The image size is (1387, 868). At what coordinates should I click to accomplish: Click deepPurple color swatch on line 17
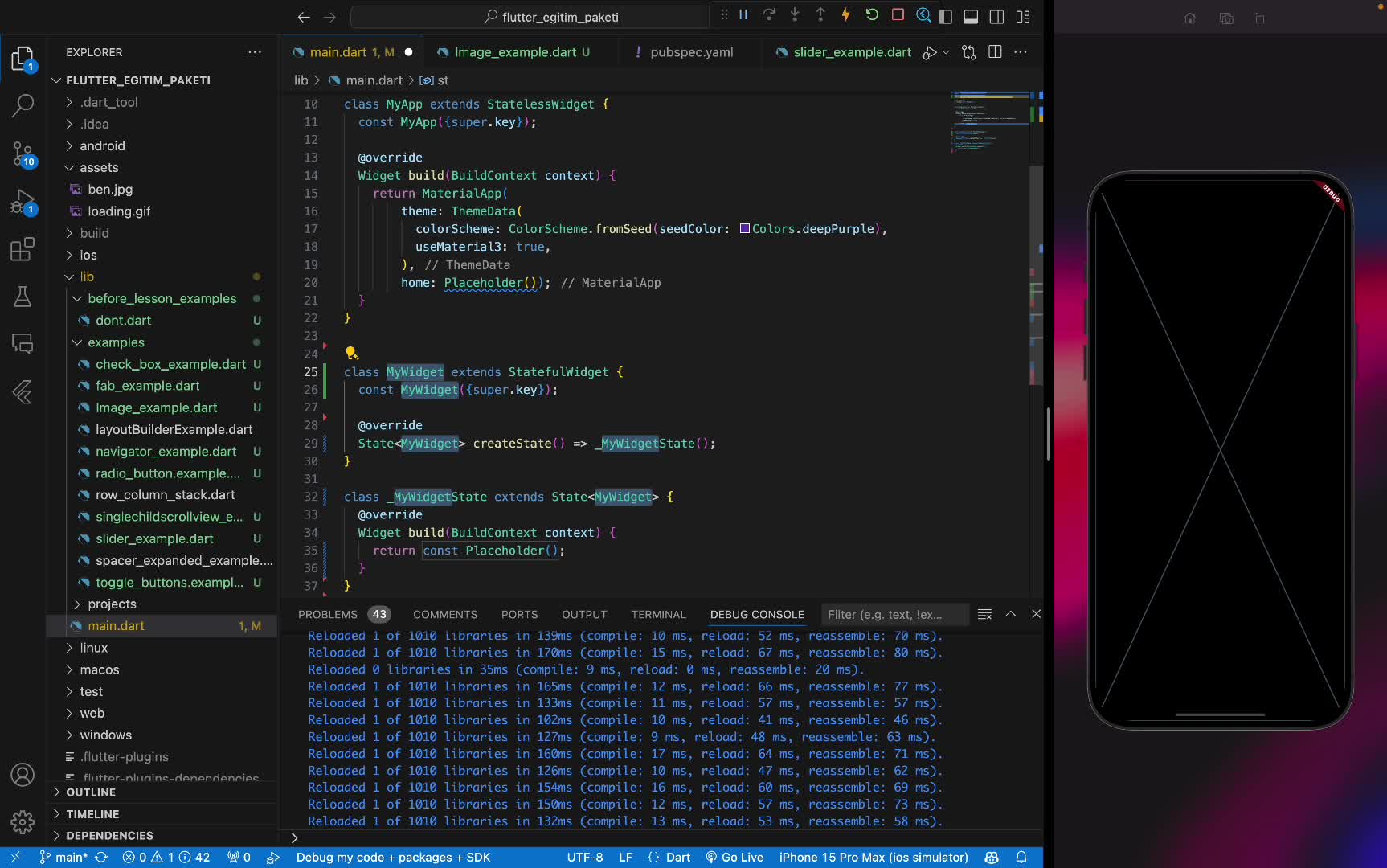[745, 229]
